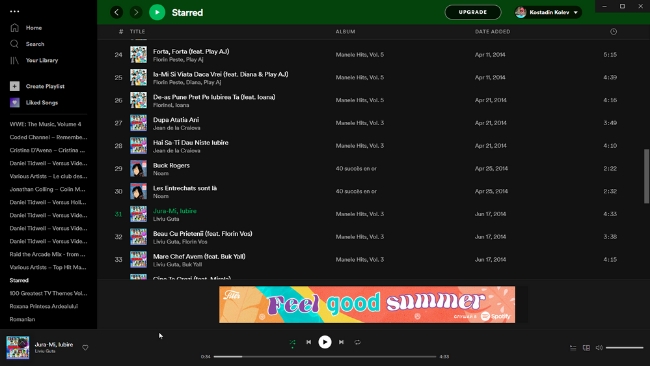Open Liked Songs heart icon
The height and width of the screenshot is (366, 650).
(x=15, y=102)
